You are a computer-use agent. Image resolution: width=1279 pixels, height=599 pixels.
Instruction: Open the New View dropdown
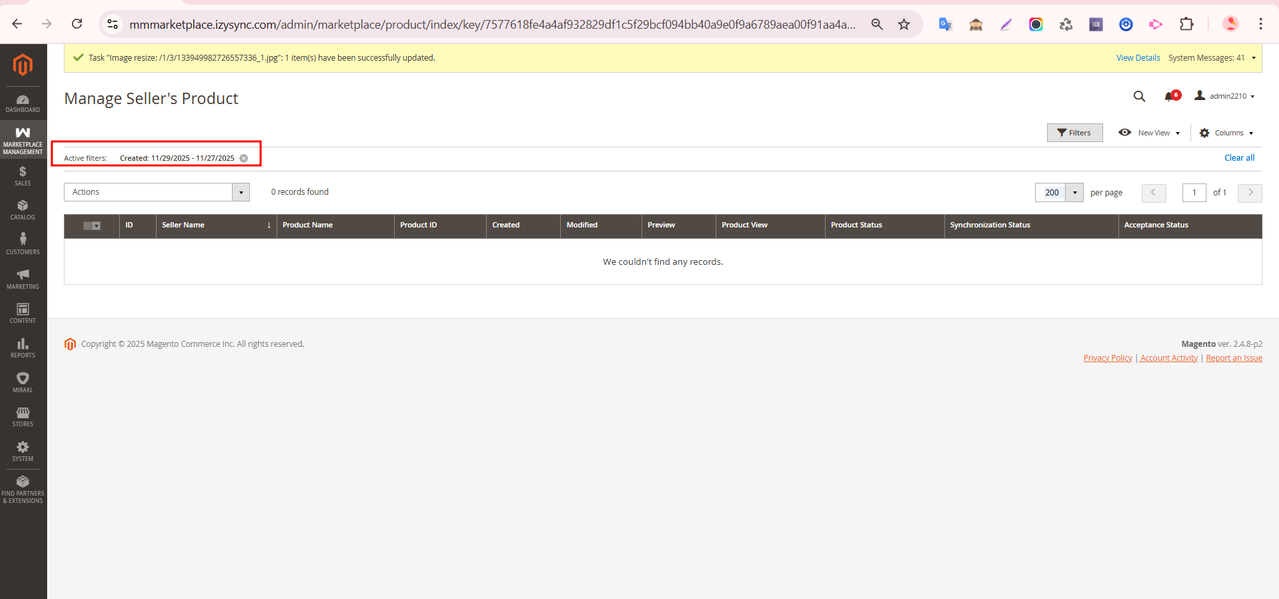point(1149,133)
